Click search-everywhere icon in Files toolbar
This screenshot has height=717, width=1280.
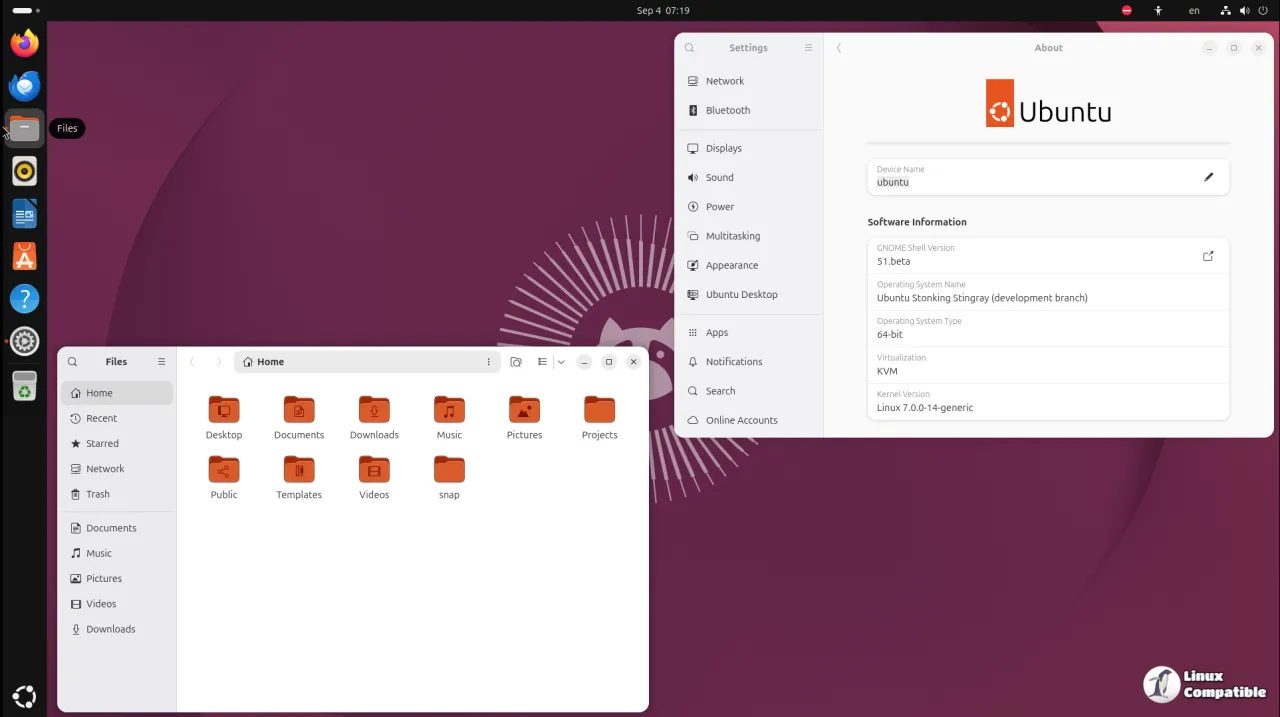click(x=516, y=362)
